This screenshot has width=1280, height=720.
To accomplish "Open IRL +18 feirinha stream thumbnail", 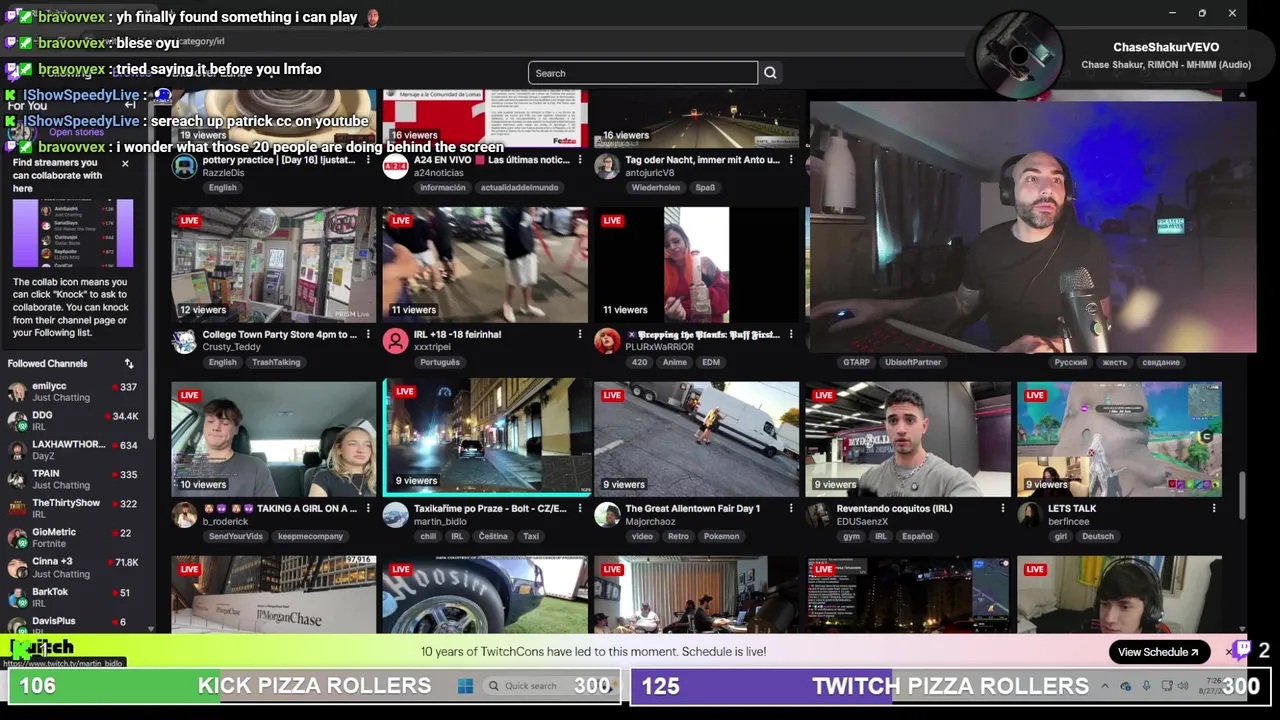I will tap(485, 265).
